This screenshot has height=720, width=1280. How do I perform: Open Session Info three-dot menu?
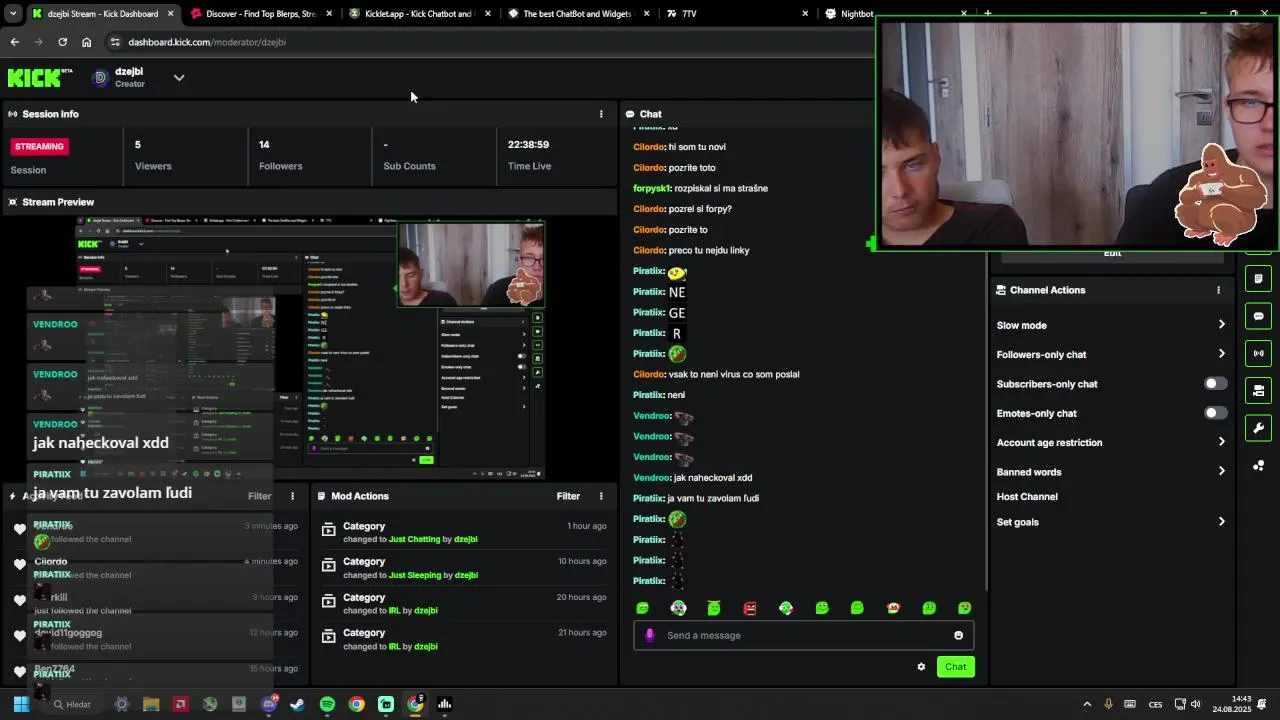pos(601,114)
